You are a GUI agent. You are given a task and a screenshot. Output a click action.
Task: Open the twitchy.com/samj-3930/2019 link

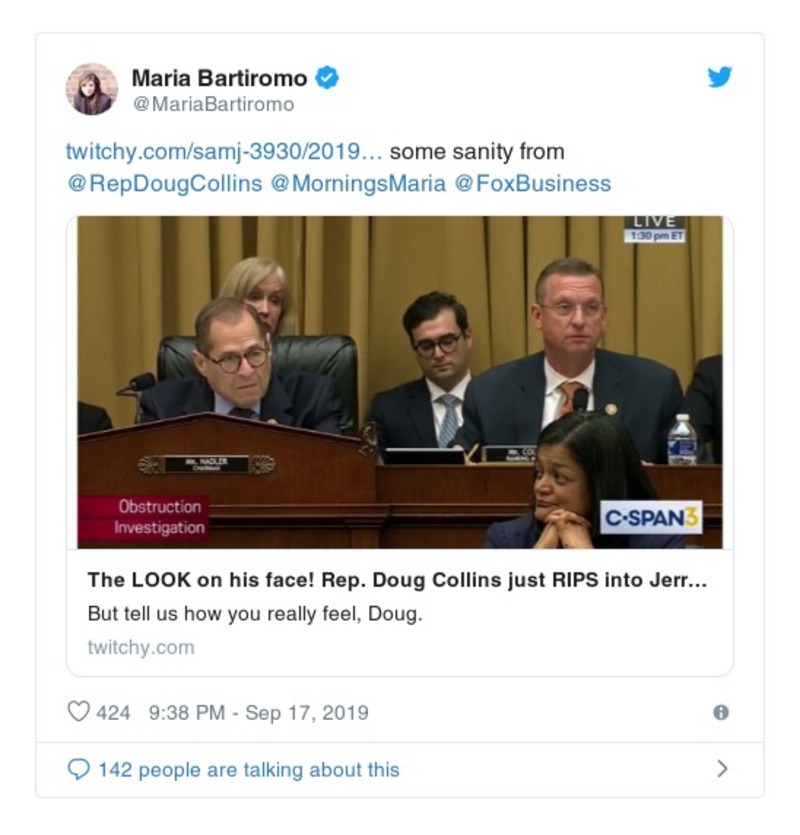click(x=224, y=152)
